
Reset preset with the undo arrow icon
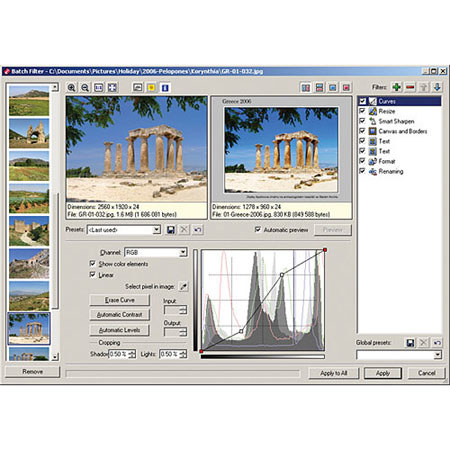(x=198, y=230)
